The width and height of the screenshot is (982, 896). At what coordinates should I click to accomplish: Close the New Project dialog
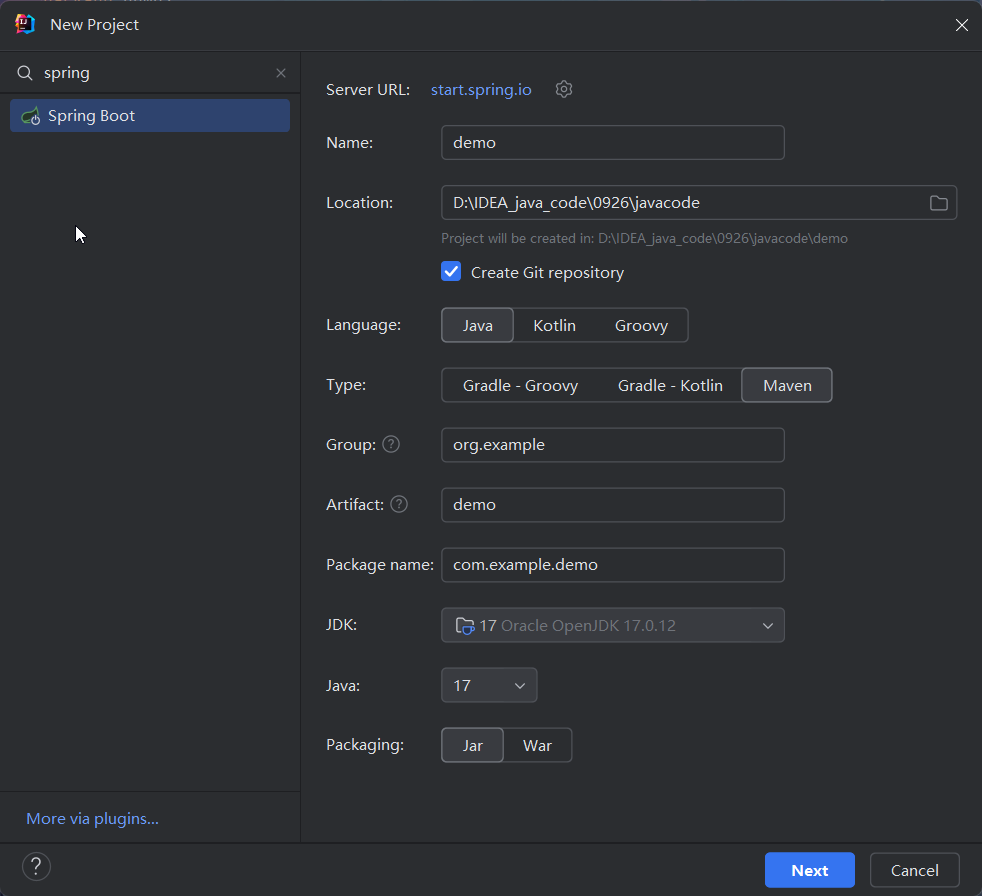click(961, 25)
